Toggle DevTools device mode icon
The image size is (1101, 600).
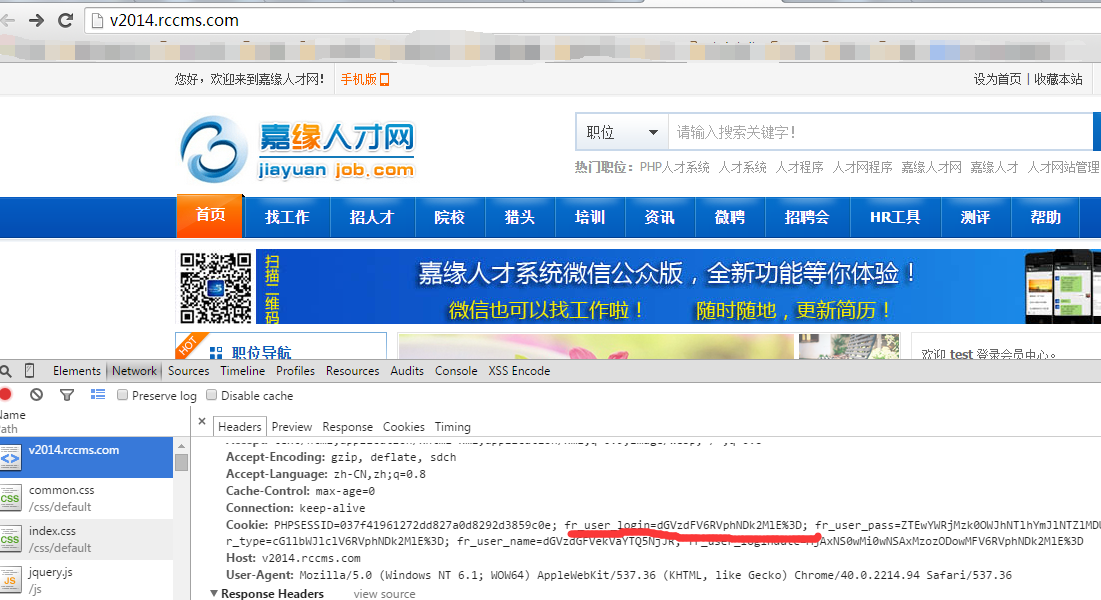(x=29, y=370)
